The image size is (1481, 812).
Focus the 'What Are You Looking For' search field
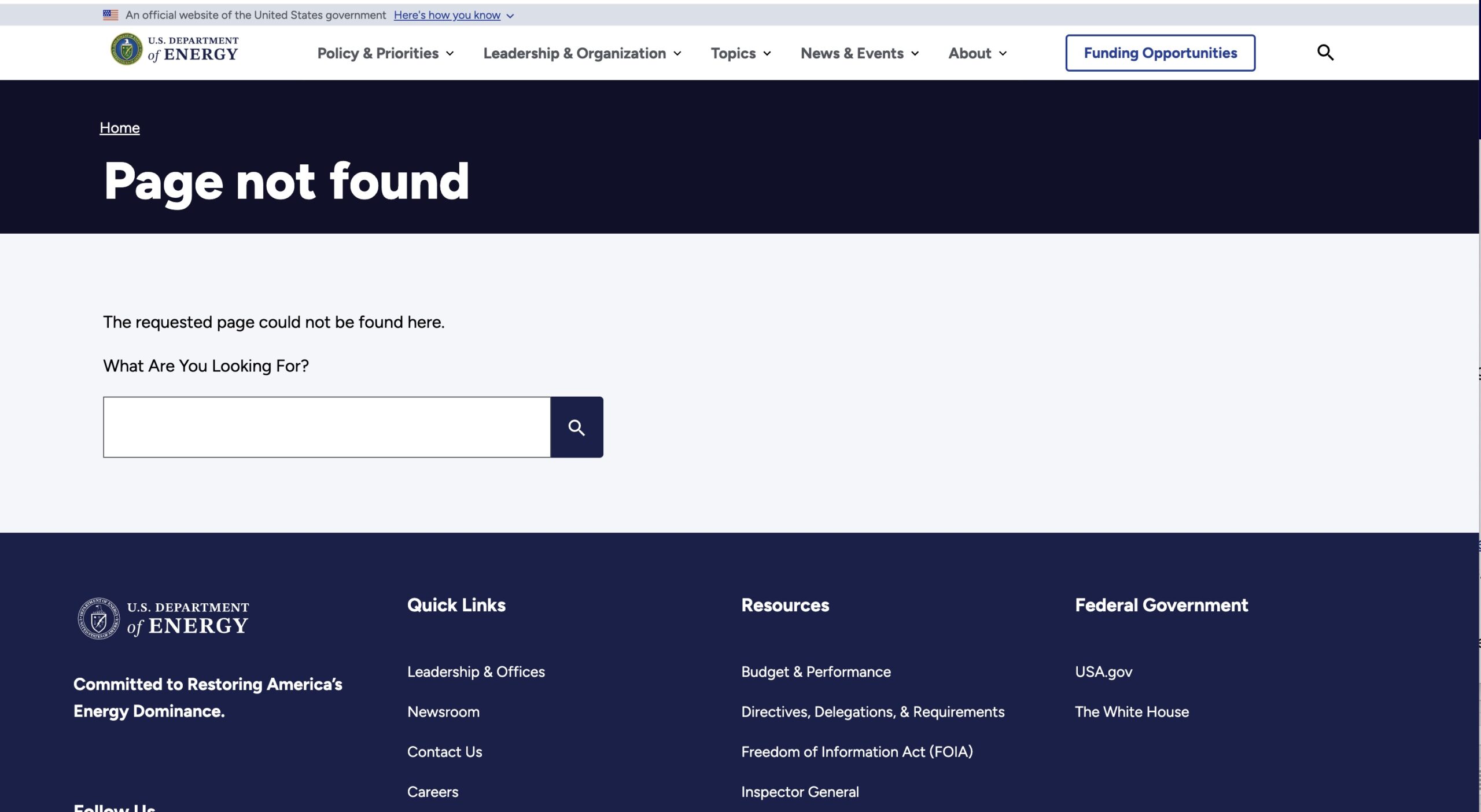327,427
